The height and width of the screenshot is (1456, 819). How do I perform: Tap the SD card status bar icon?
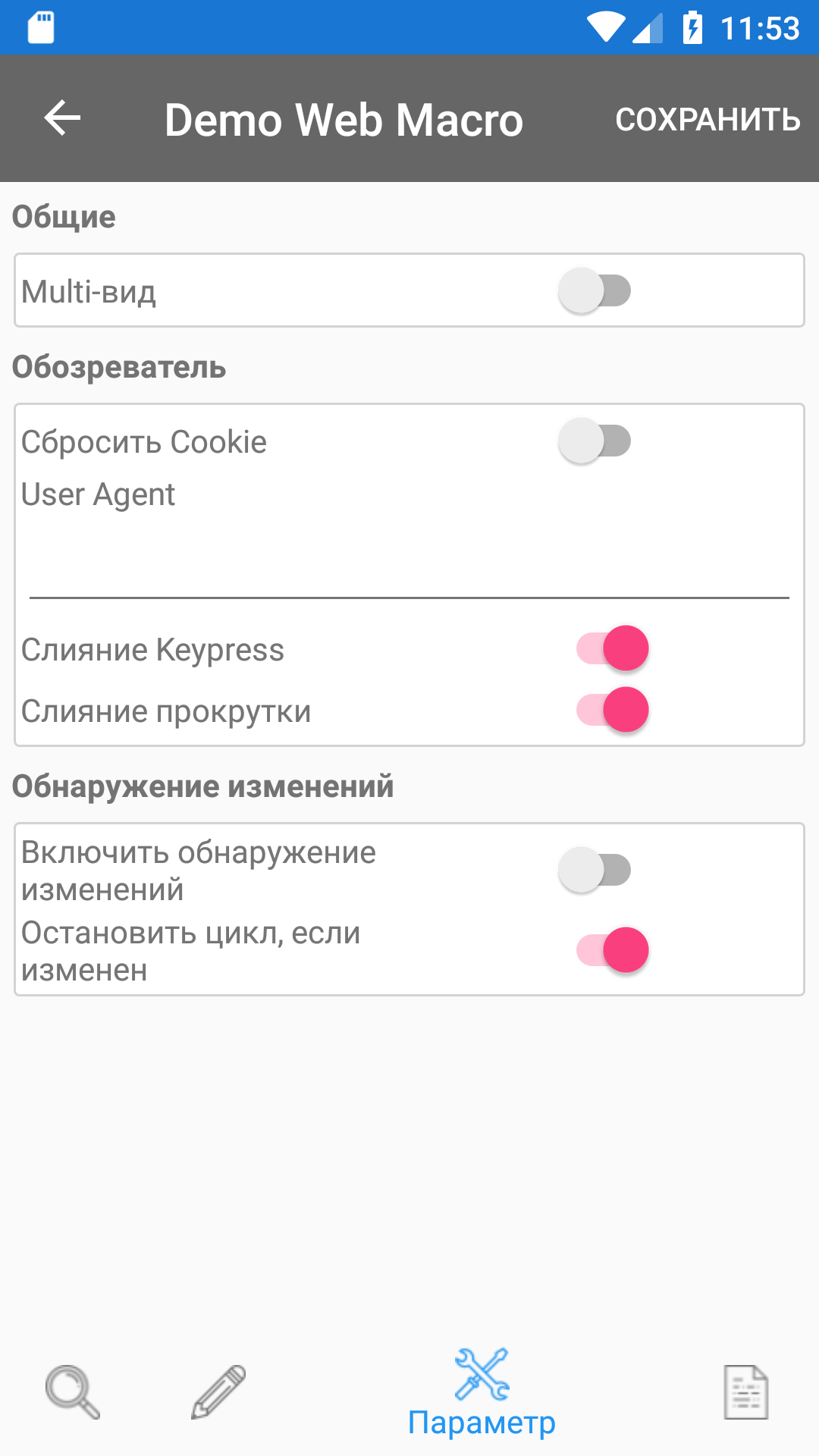tap(41, 28)
